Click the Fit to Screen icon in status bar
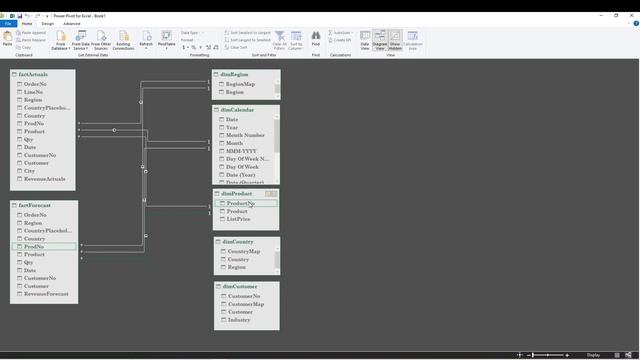Image resolution: width=640 pixels, height=360 pixels. point(520,355)
